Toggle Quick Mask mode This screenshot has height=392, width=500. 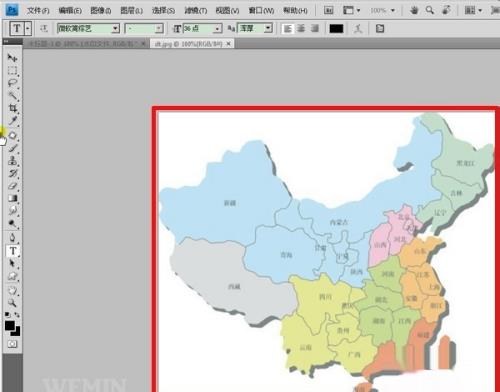(12, 344)
